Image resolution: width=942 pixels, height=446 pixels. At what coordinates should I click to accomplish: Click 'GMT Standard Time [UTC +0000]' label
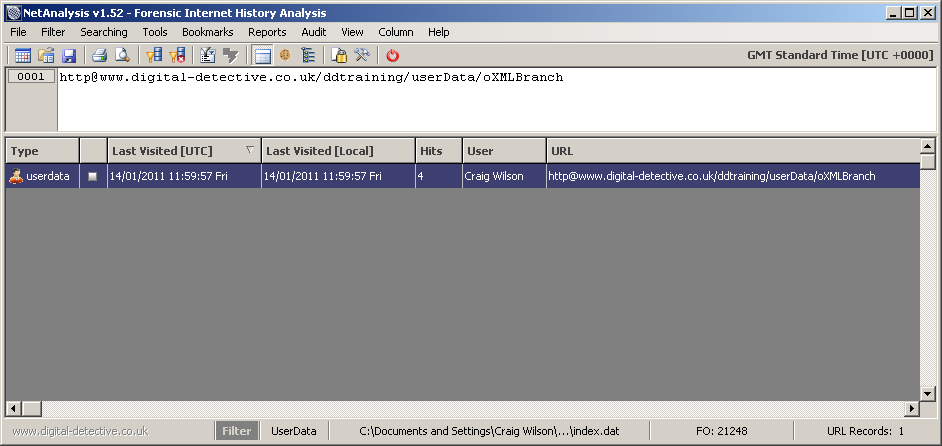coord(840,55)
